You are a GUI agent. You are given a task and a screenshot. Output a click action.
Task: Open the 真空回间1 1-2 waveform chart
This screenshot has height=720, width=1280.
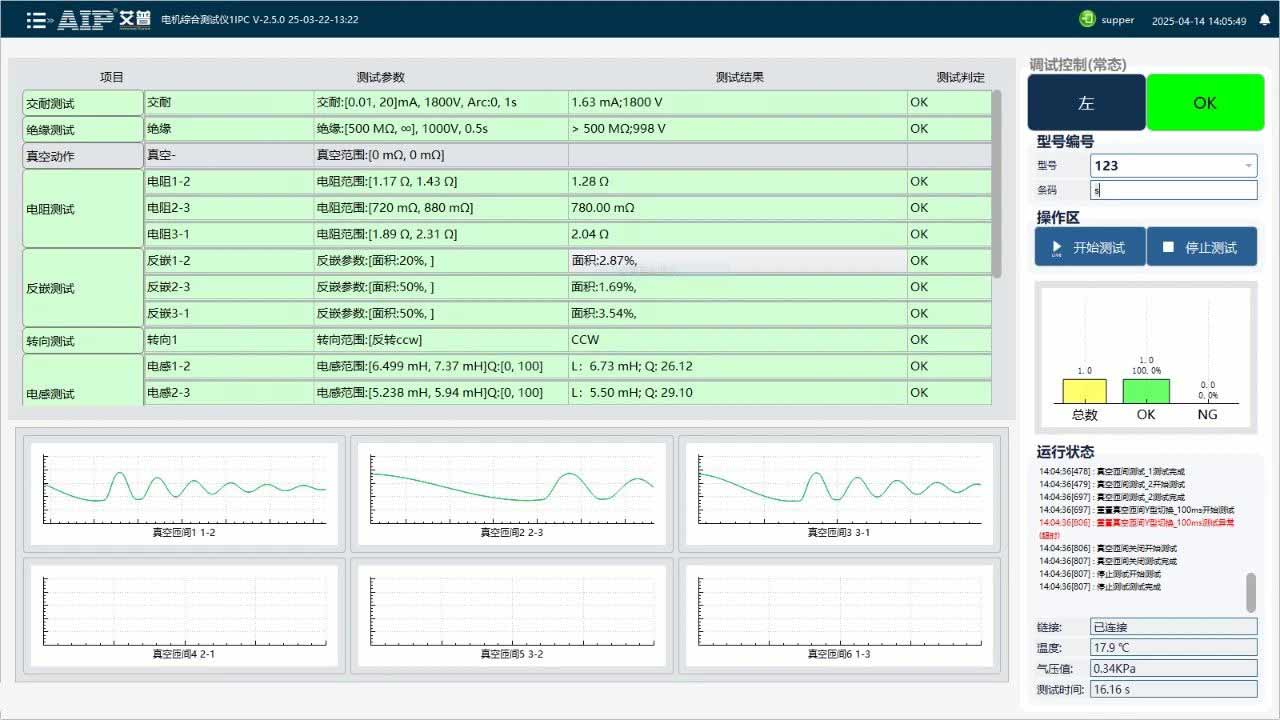183,492
